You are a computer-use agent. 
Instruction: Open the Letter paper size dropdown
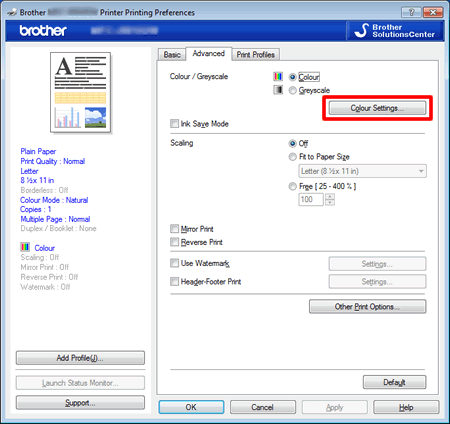[362, 171]
